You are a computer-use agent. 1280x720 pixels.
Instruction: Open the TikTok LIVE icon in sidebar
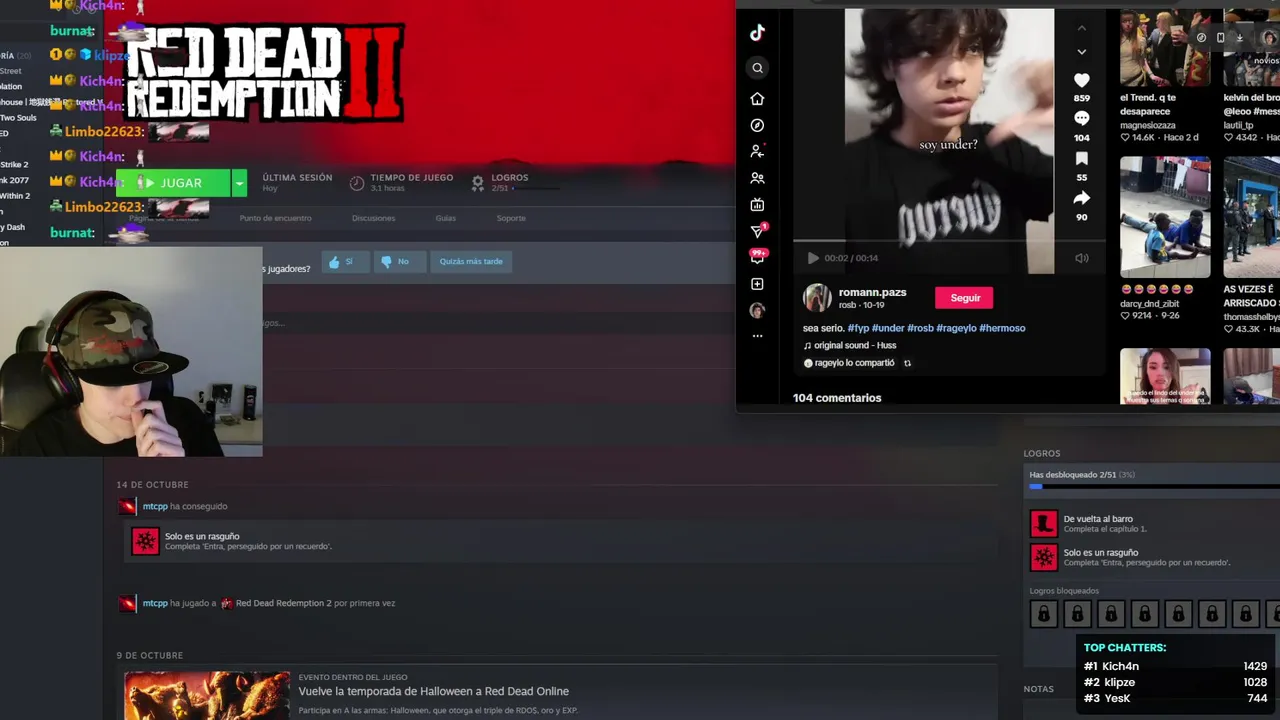tap(757, 205)
